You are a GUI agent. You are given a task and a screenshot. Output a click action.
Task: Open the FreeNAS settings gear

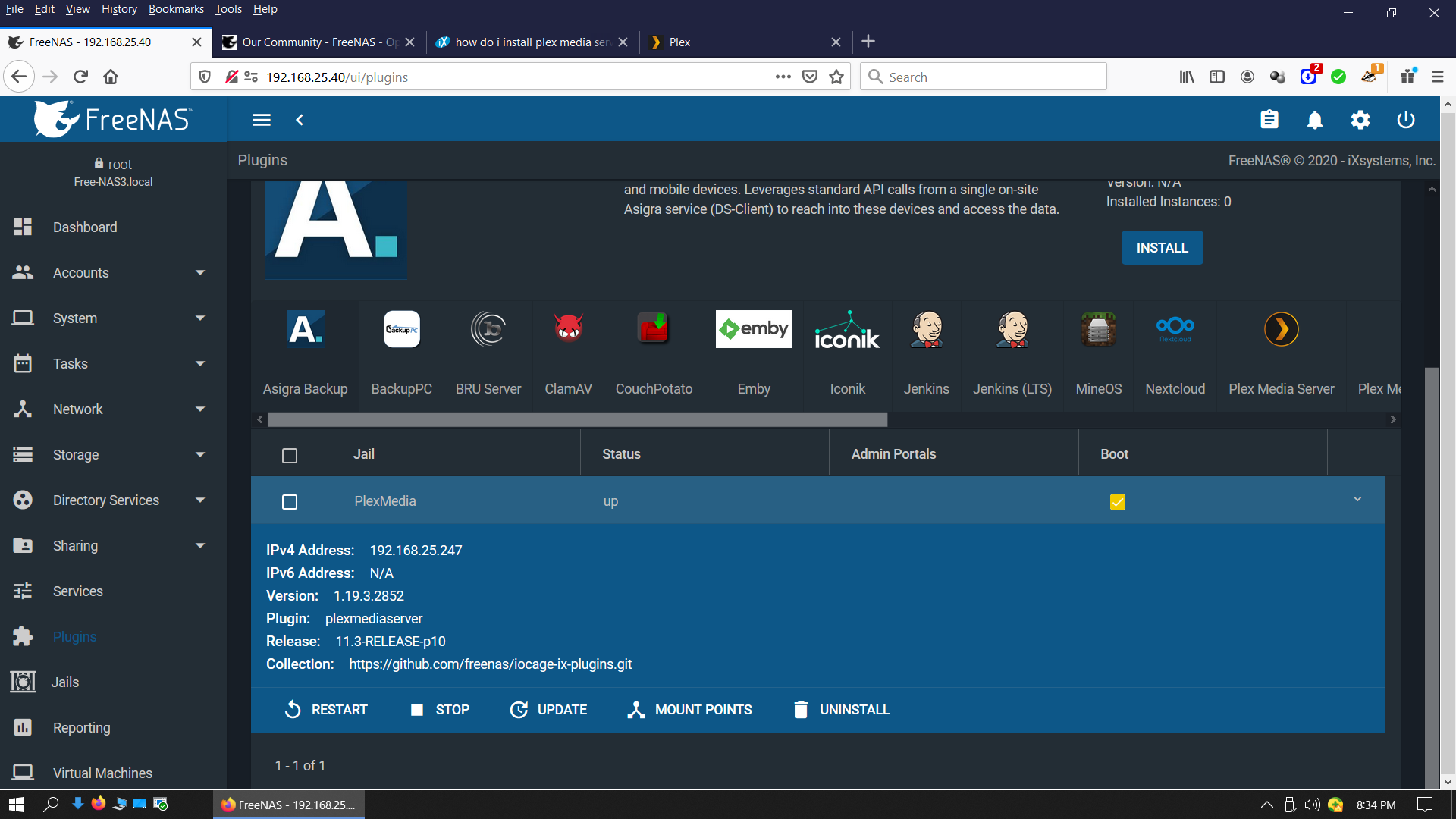click(x=1360, y=120)
